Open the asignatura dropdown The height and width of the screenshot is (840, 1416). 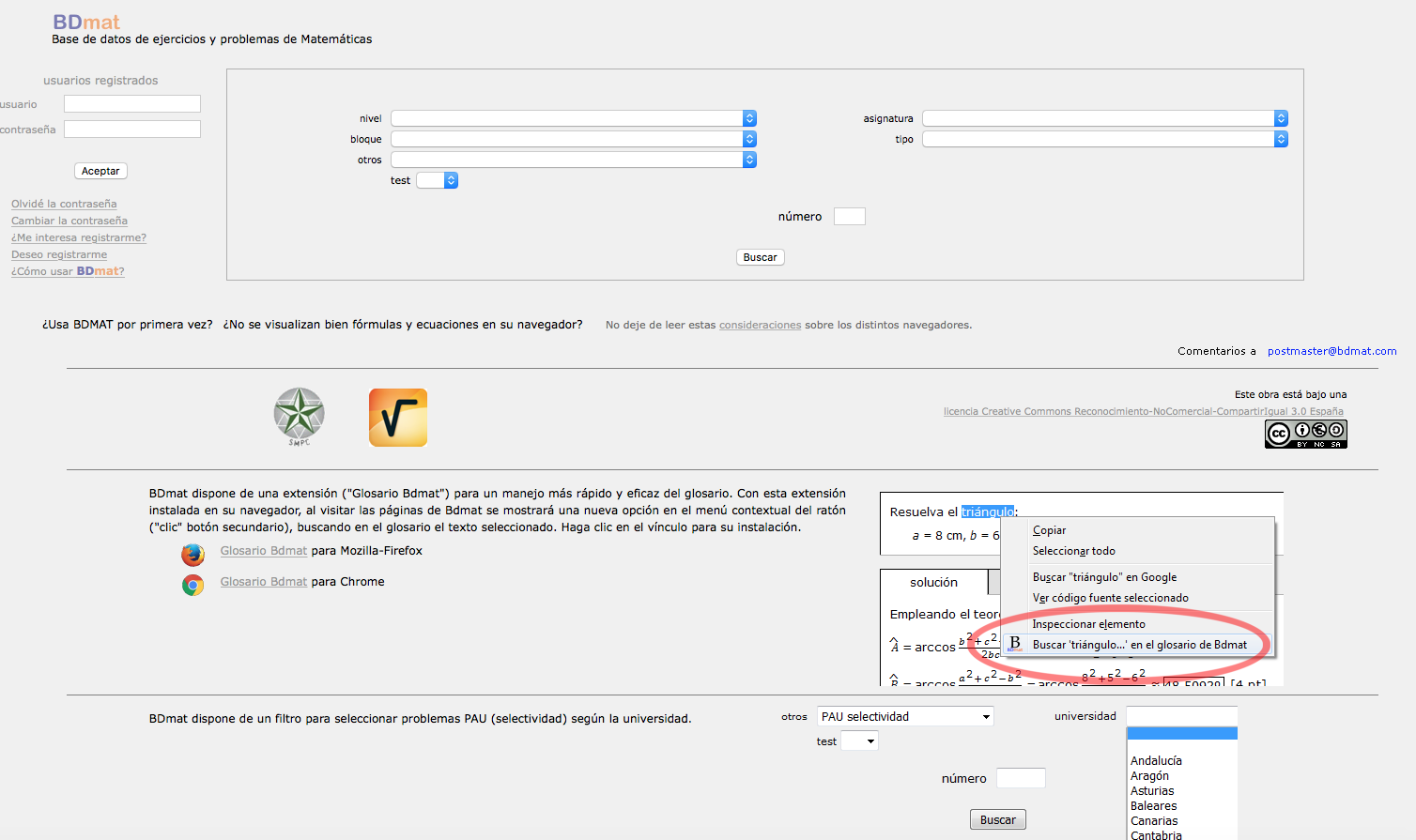point(1105,118)
